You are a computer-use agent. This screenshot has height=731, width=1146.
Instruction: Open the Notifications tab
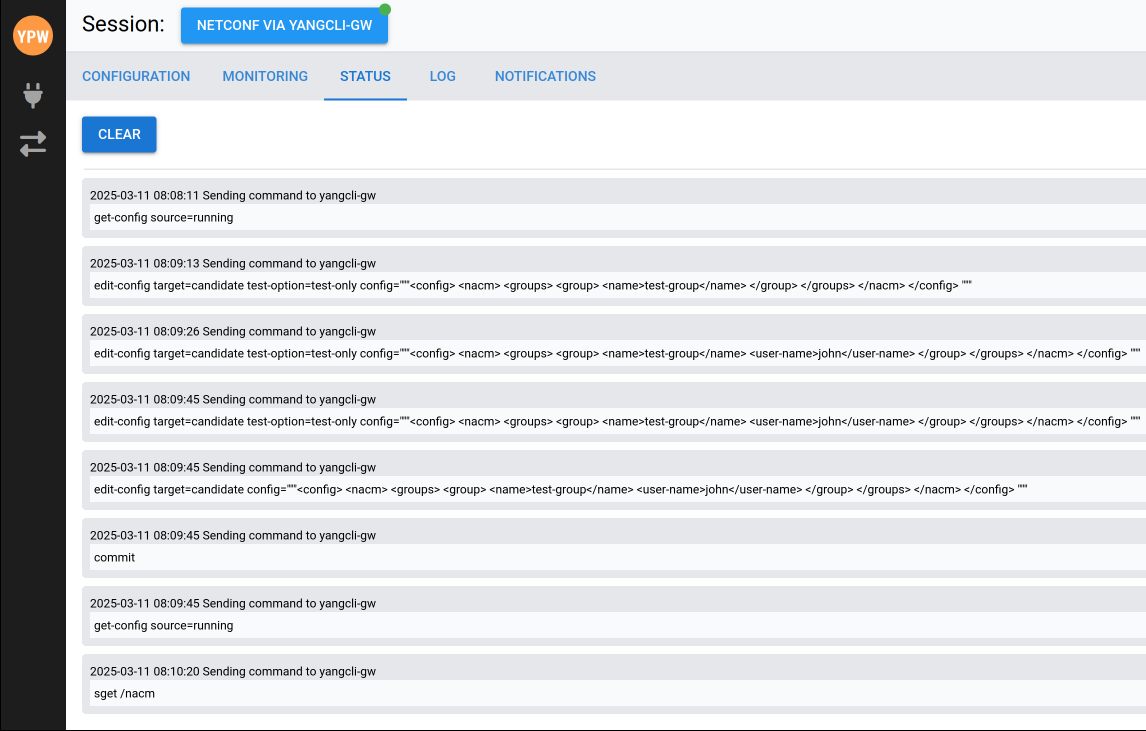(545, 76)
